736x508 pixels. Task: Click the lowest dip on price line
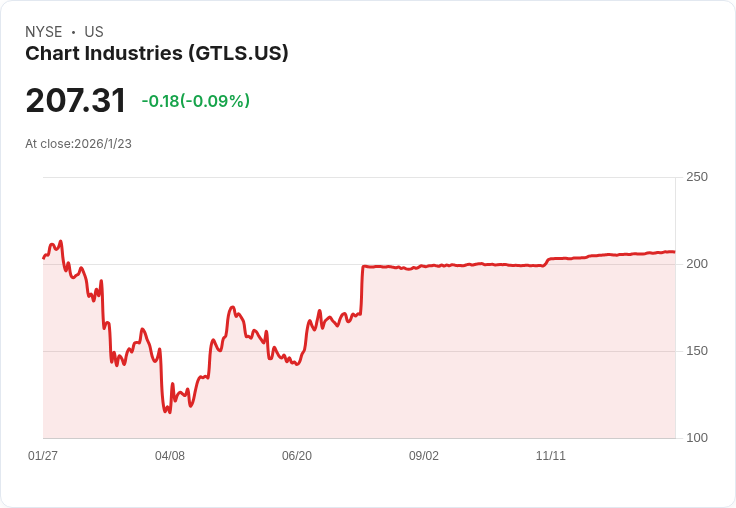[167, 412]
